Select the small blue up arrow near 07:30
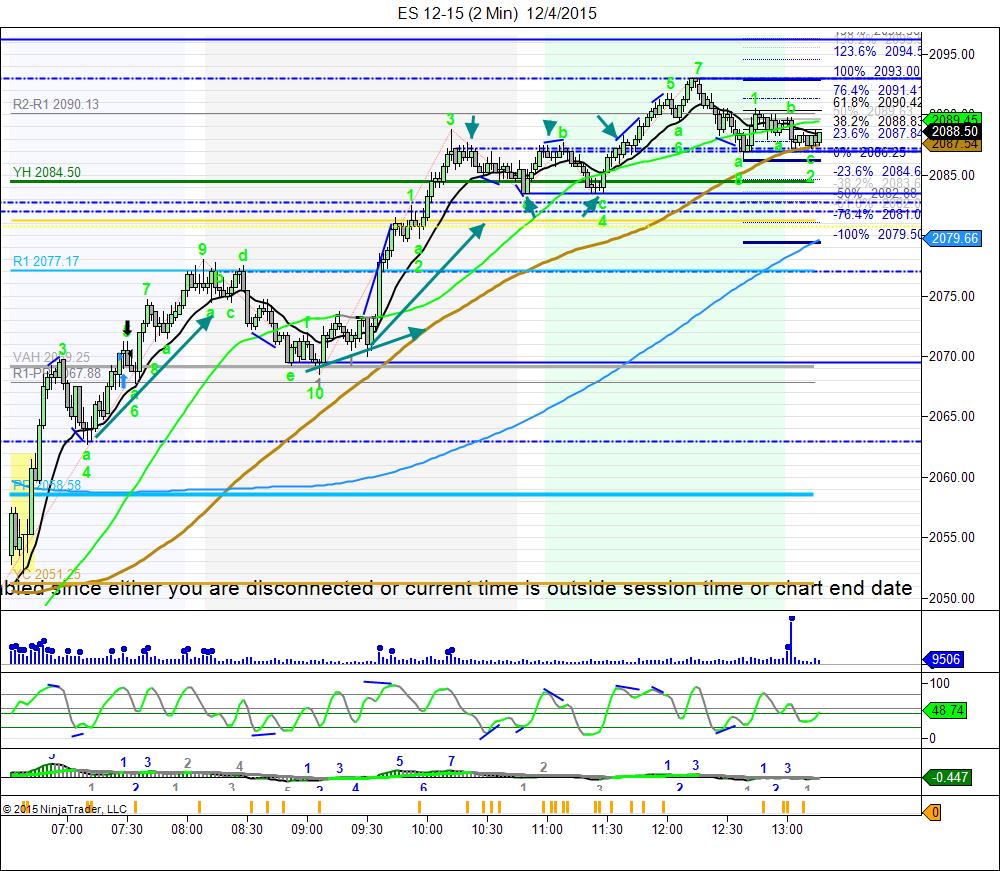 (124, 381)
